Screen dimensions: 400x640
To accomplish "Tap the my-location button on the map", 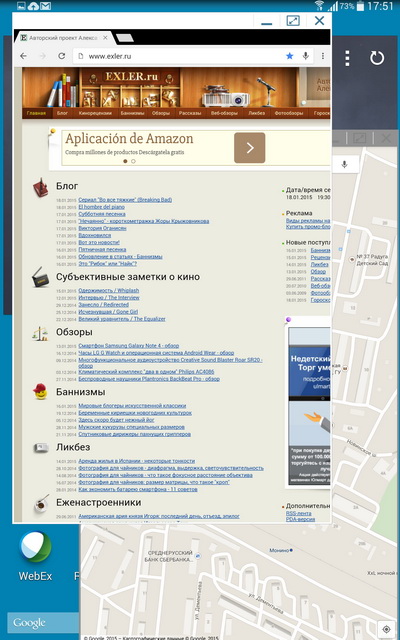I will [386, 629].
